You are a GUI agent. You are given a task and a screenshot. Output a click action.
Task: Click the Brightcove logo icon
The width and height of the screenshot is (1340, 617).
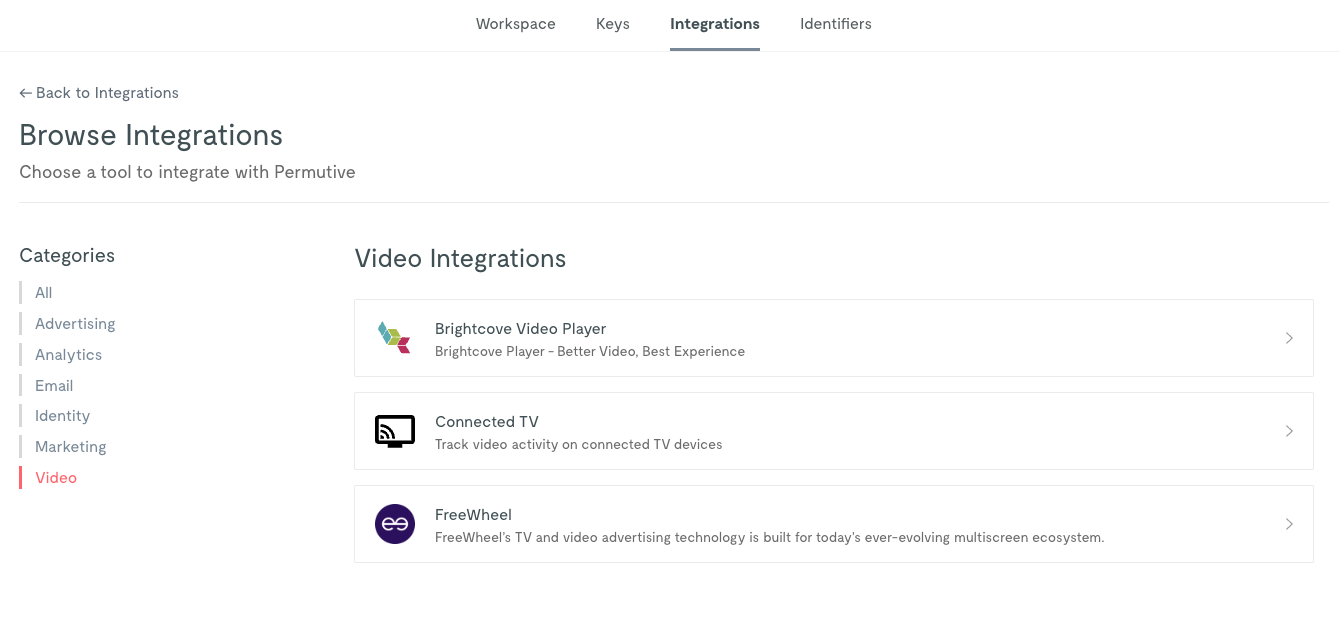coord(394,338)
